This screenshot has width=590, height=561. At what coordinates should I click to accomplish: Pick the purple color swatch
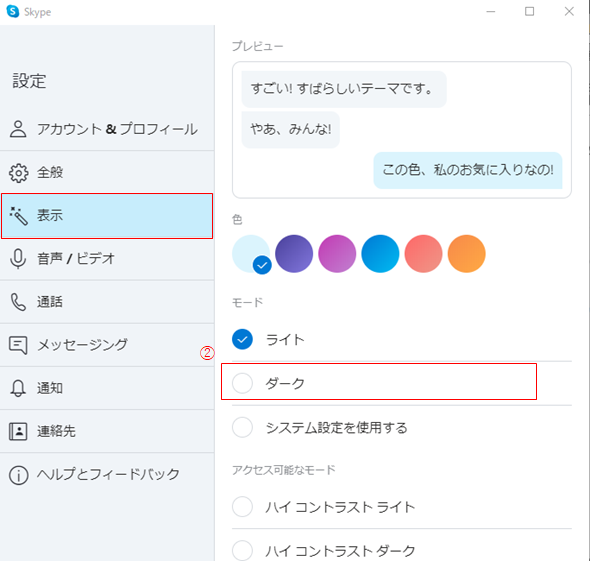[294, 254]
